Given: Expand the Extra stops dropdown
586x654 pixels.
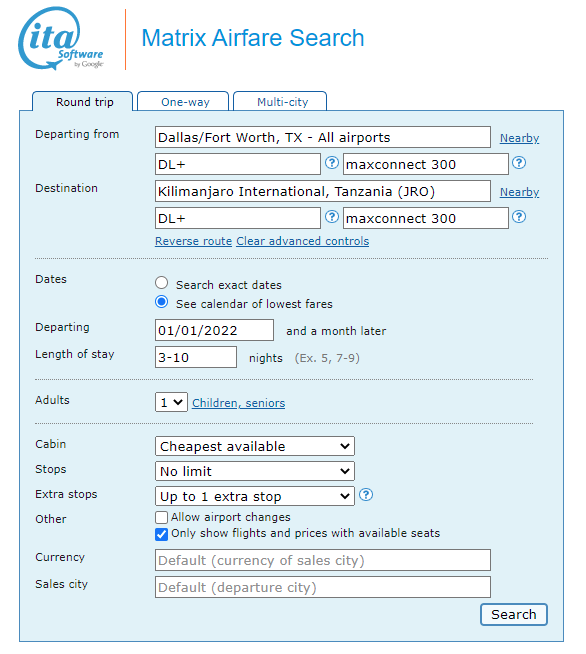Looking at the screenshot, I should 255,496.
